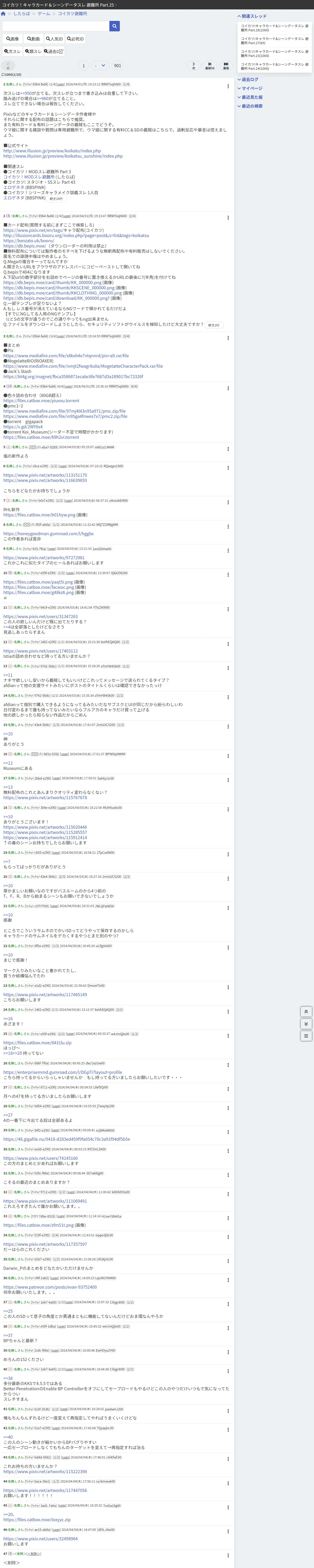
Task: Click the home icon in breadcrumb
Action: [x=3, y=13]
